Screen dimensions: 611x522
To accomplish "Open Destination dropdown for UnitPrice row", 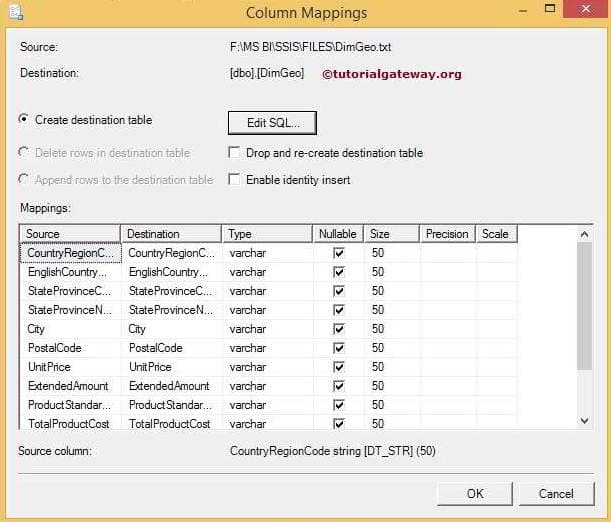I will click(170, 367).
